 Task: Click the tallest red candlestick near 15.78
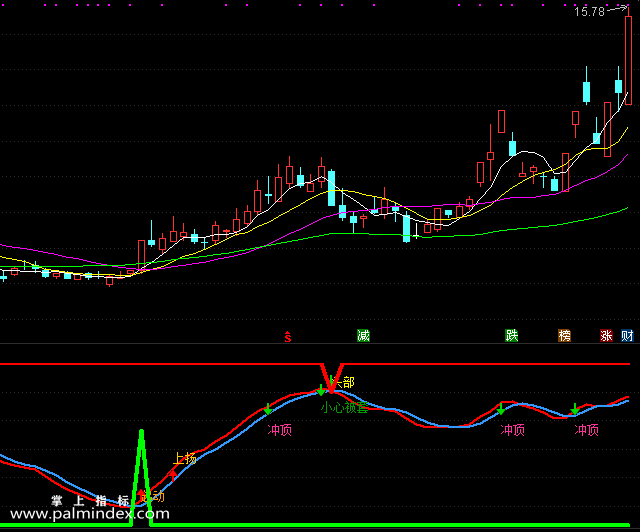tap(629, 60)
